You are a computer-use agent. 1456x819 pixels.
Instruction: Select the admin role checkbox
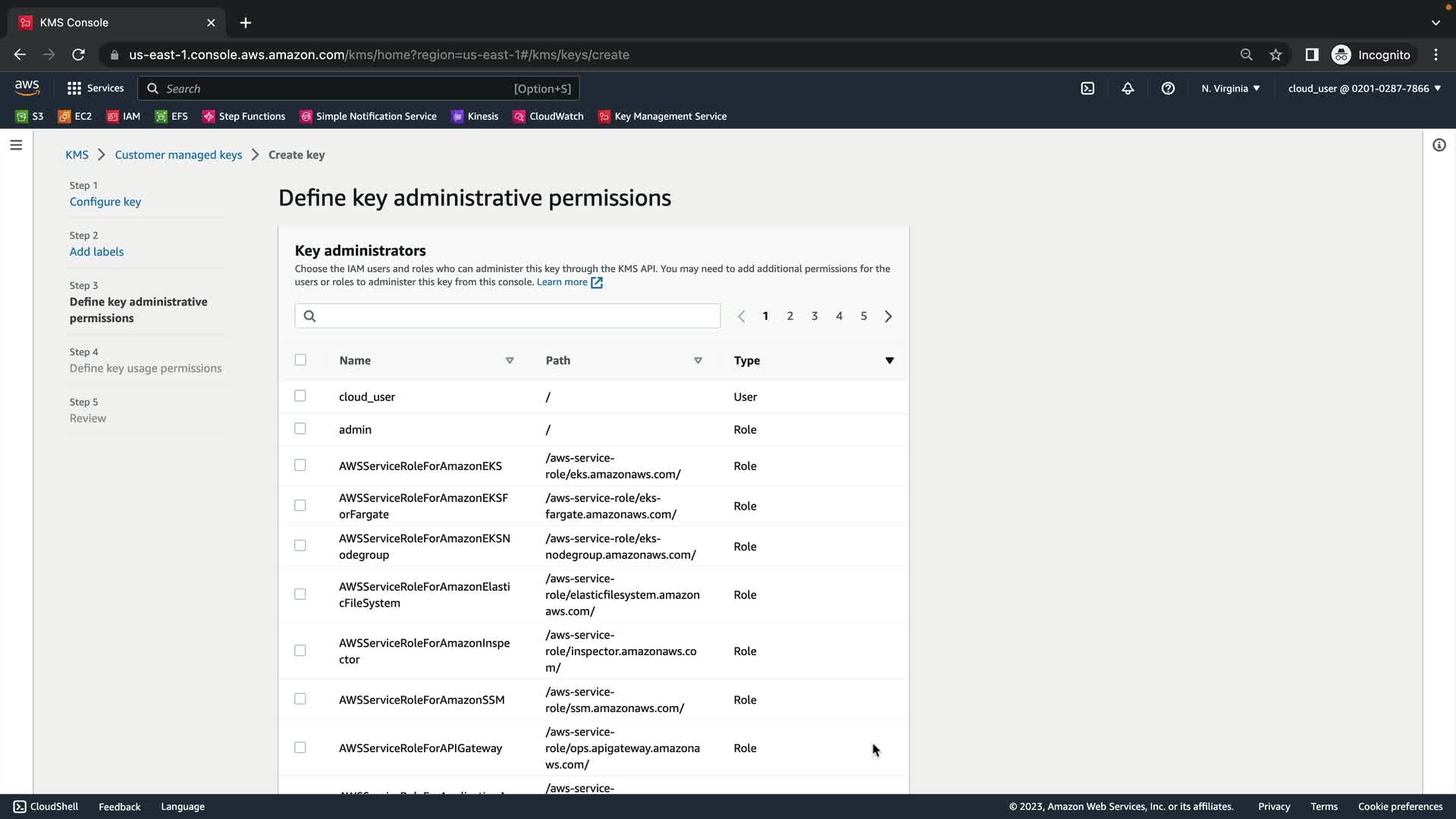click(300, 428)
